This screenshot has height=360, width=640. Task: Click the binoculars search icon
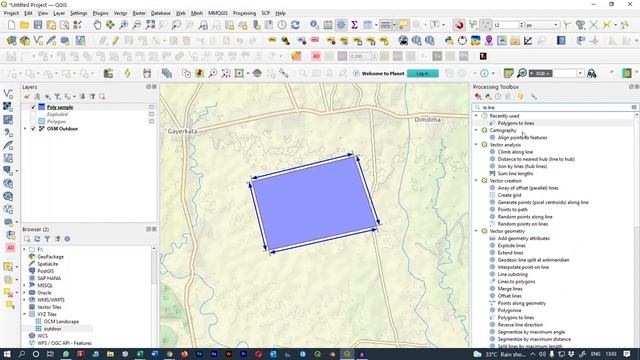[591, 73]
